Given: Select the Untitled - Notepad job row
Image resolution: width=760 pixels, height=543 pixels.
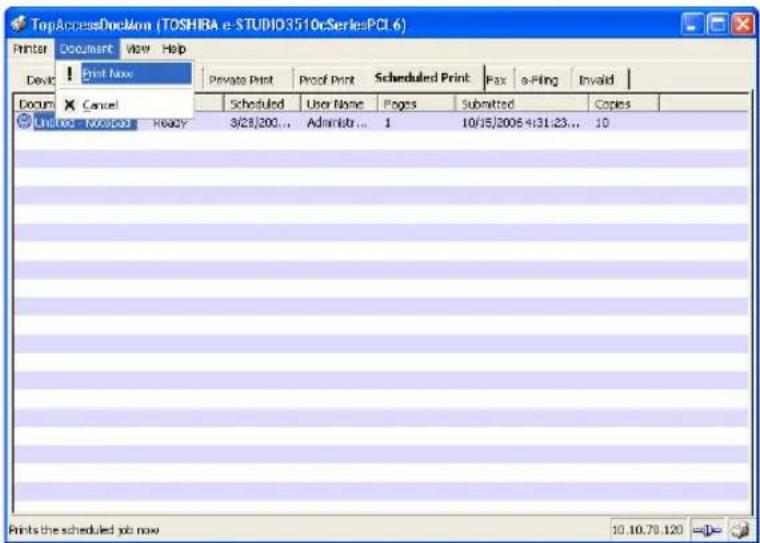Looking at the screenshot, I should (x=381, y=122).
